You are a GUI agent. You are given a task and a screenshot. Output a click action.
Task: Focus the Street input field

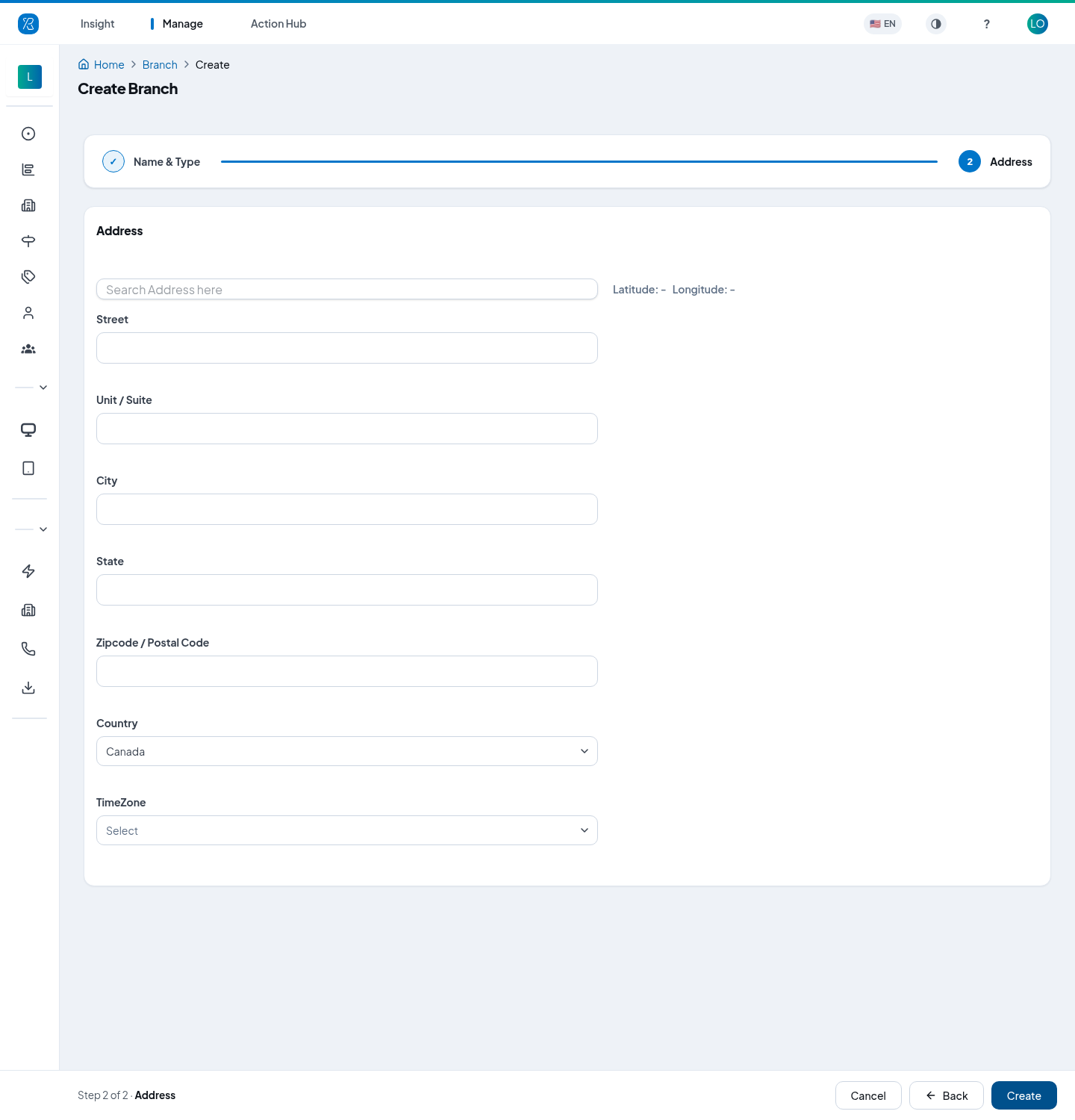347,348
